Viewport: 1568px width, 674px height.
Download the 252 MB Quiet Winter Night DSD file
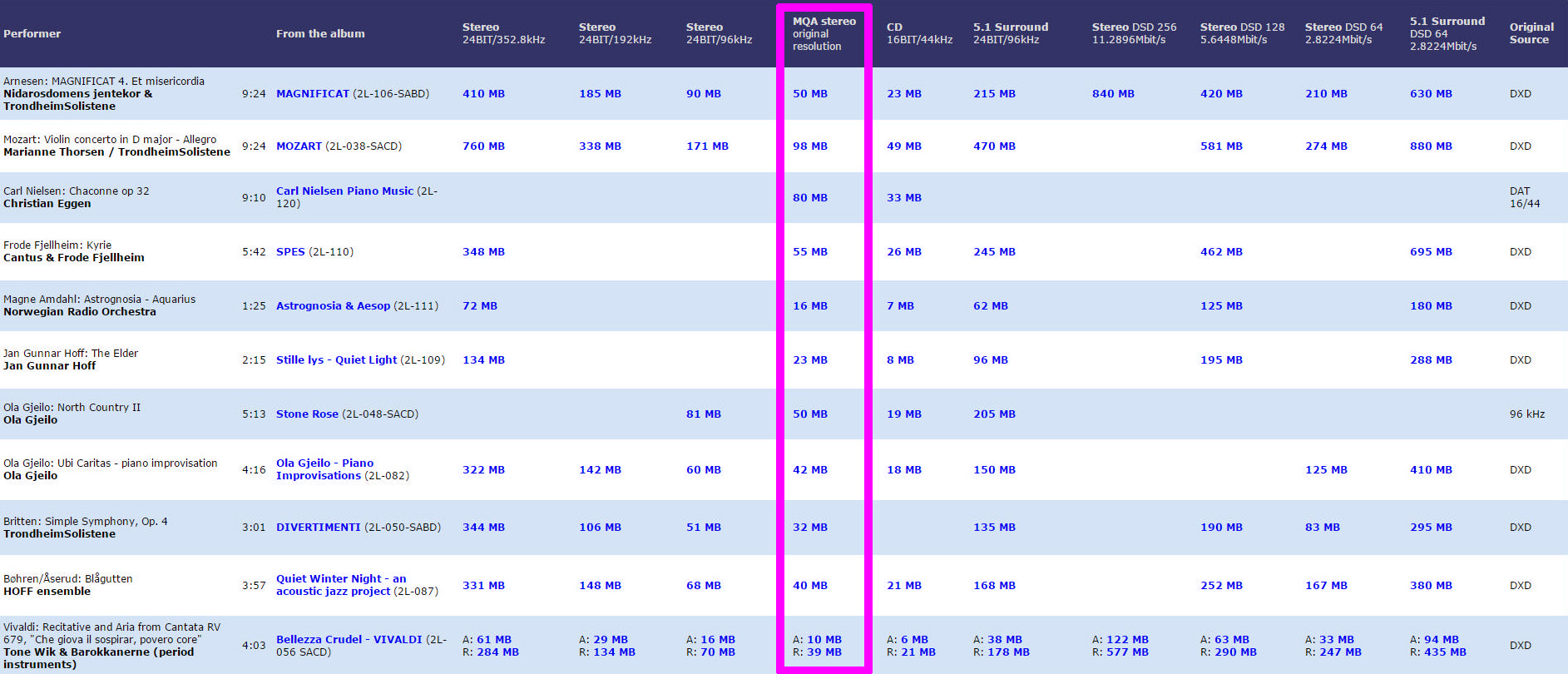[1221, 586]
